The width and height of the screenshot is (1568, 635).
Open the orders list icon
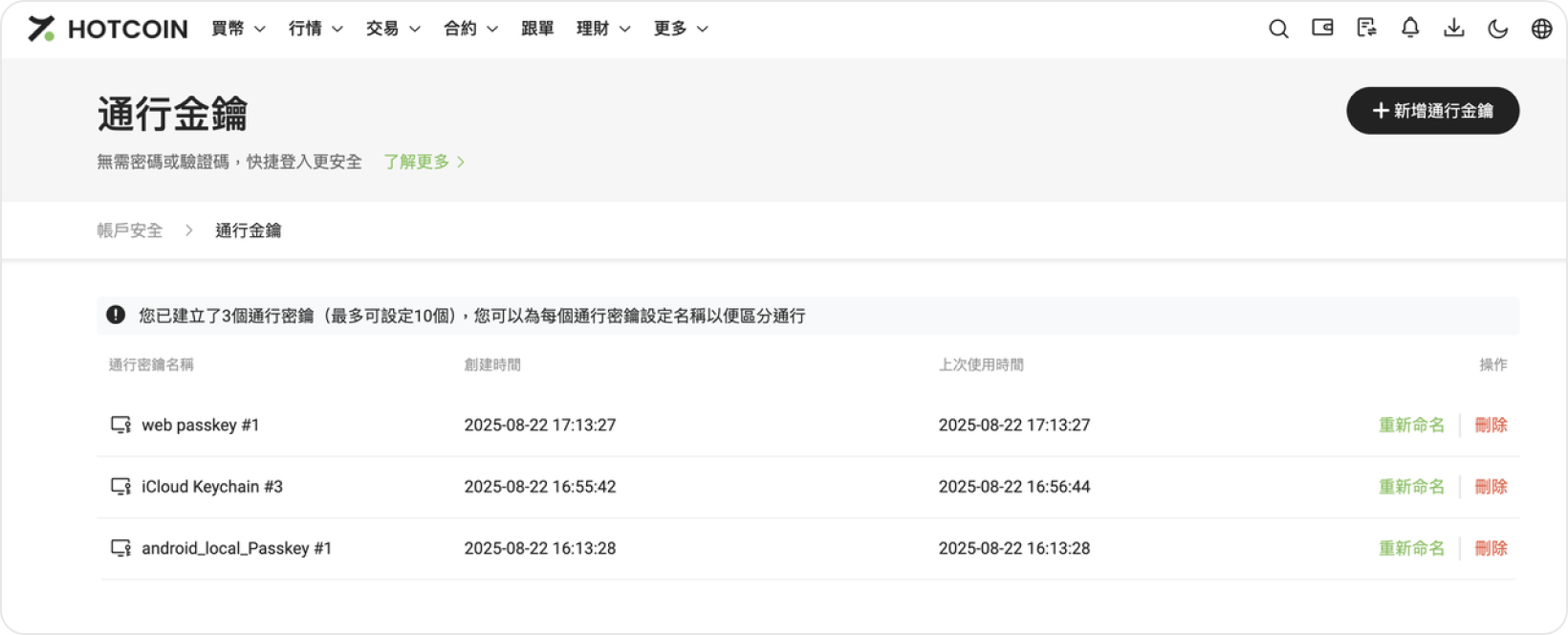click(1366, 28)
